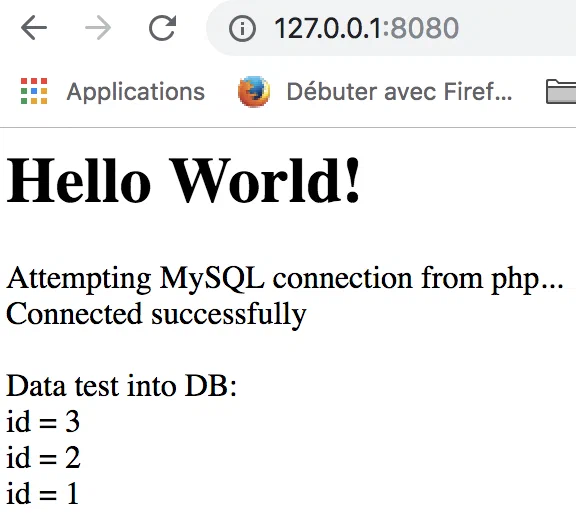This screenshot has width=576, height=518.
Task: Go back using the back arrow
Action: tap(34, 28)
